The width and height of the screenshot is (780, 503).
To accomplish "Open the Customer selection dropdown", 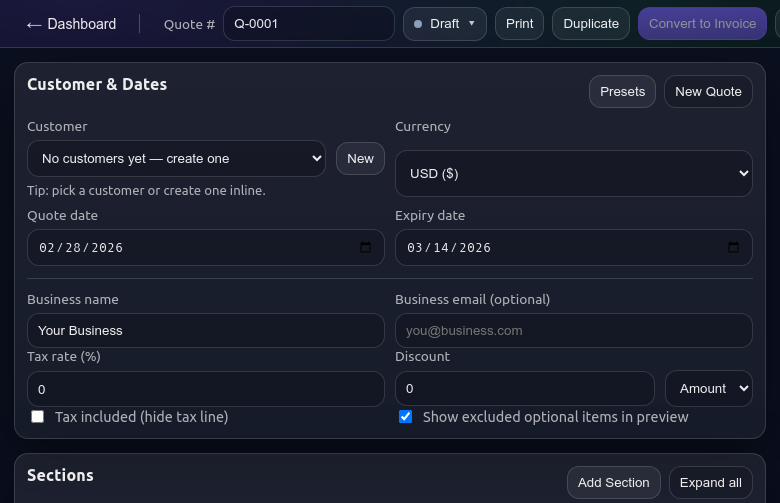I will pyautogui.click(x=177, y=159).
